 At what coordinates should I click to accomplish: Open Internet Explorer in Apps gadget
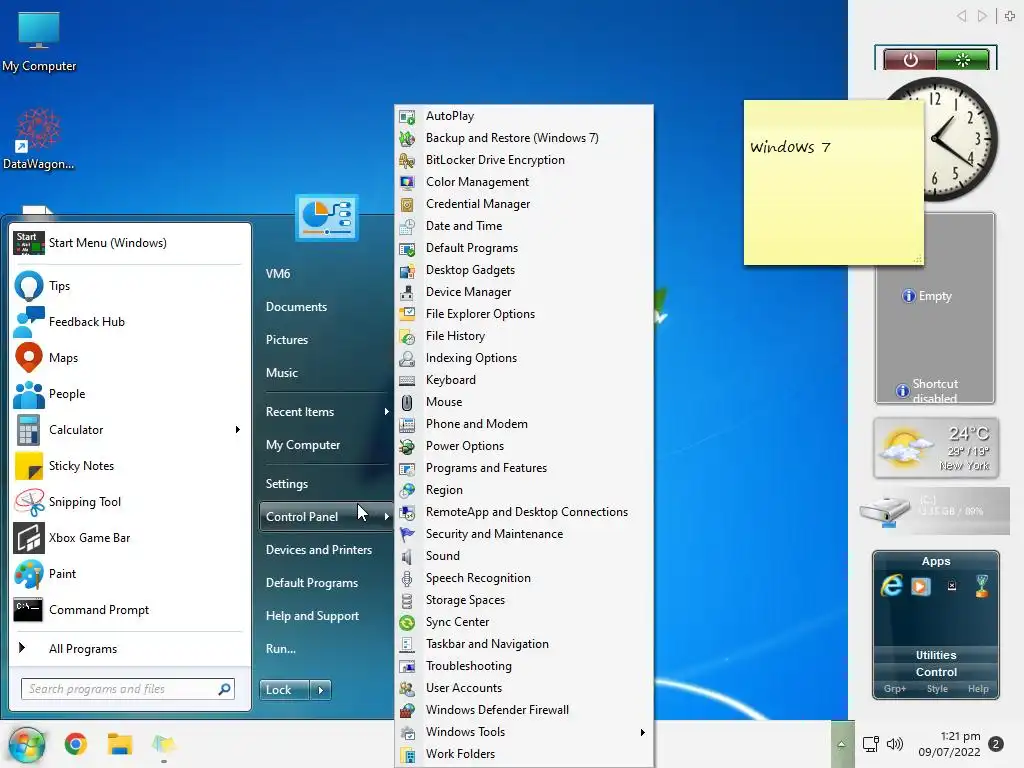pyautogui.click(x=891, y=586)
